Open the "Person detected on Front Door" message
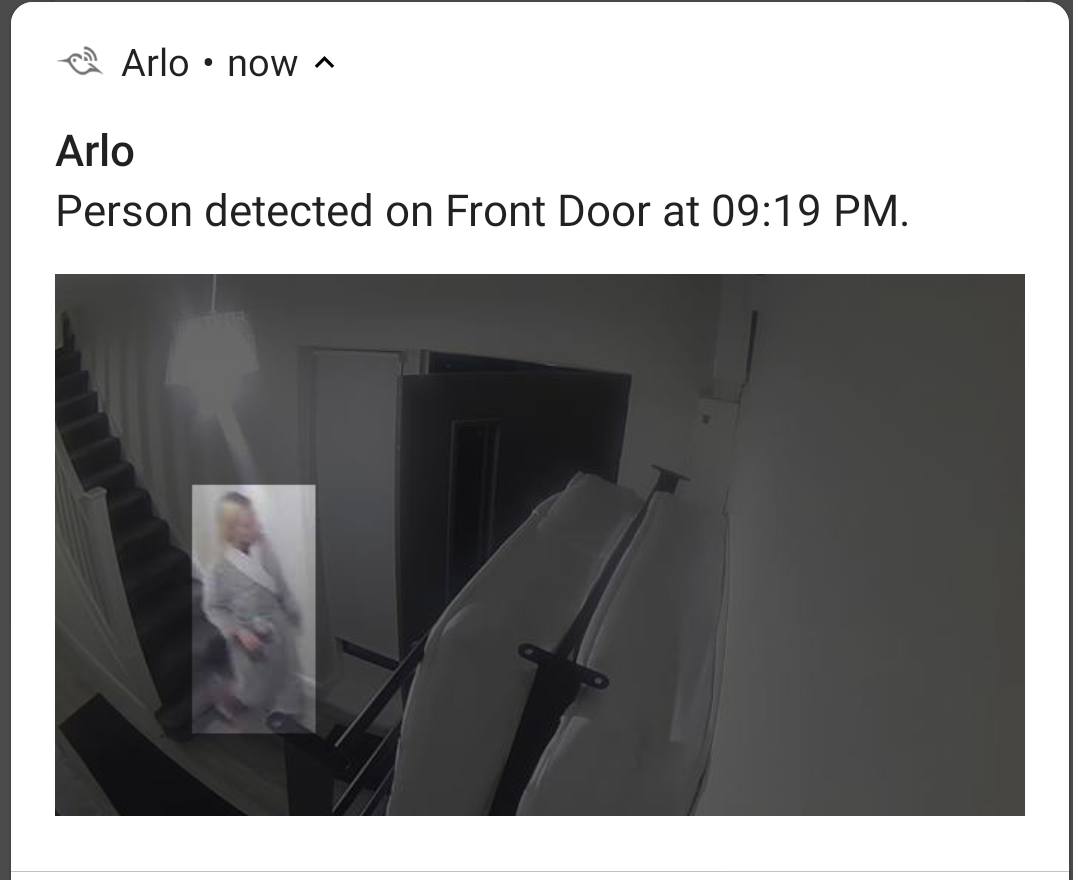Viewport: 1073px width, 880px height. coord(482,211)
